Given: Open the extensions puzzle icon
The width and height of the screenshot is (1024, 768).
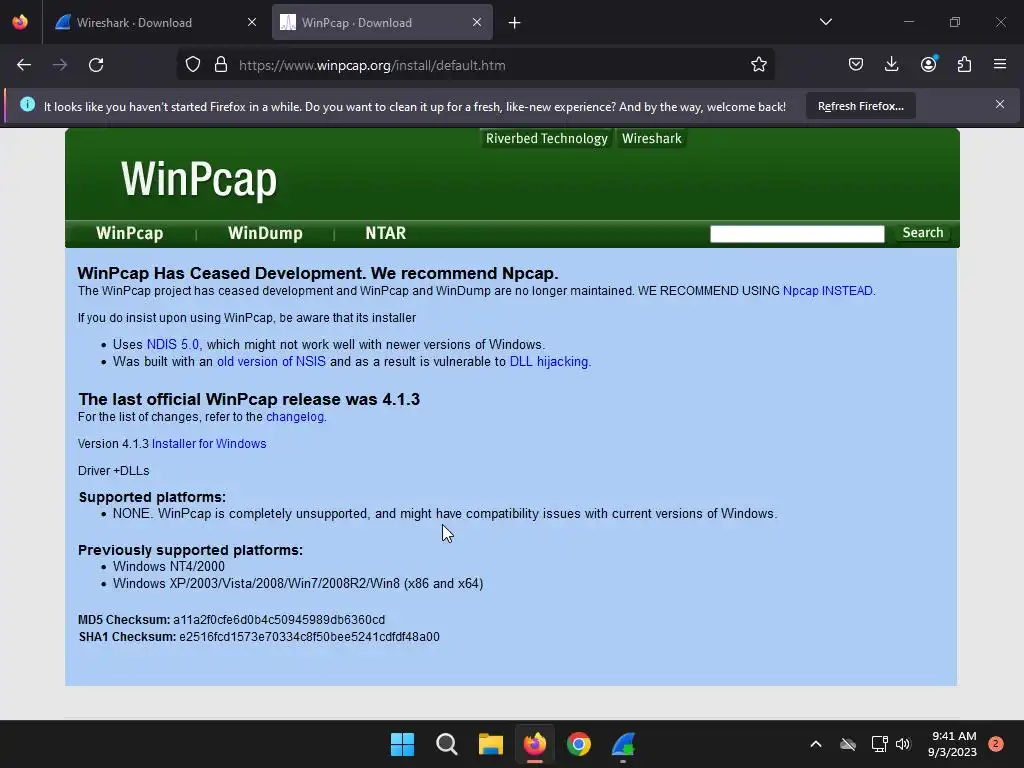Looking at the screenshot, I should [964, 65].
